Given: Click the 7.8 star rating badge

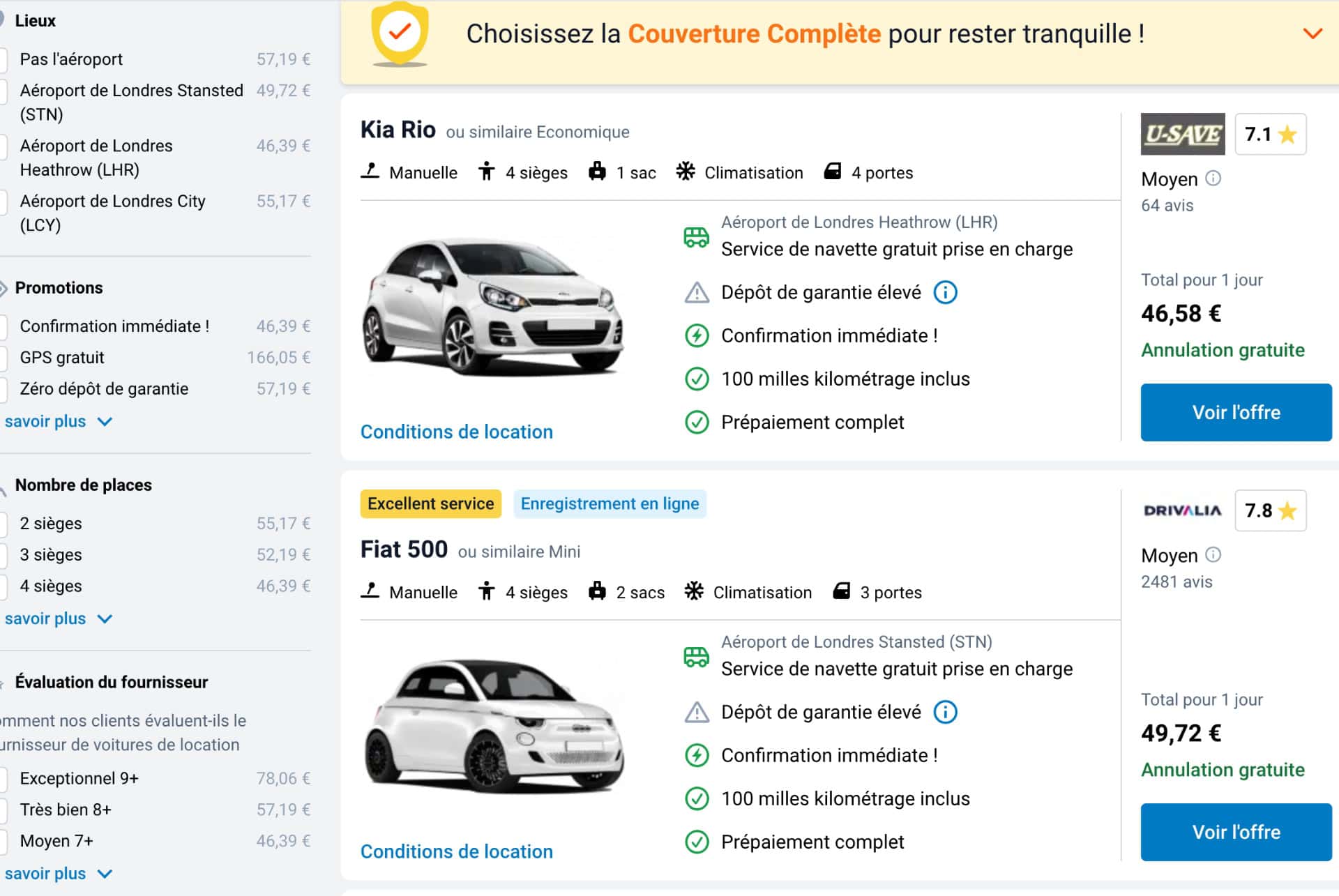Looking at the screenshot, I should pyautogui.click(x=1270, y=510).
